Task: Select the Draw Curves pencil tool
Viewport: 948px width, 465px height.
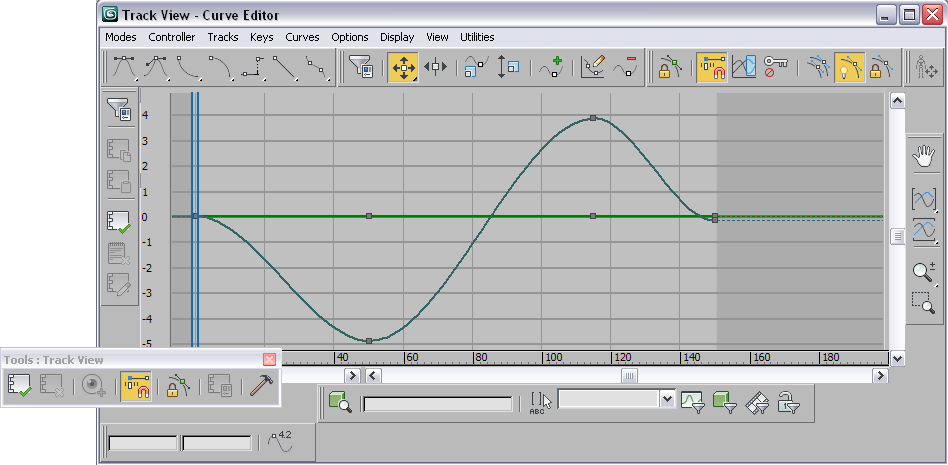Action: pyautogui.click(x=593, y=67)
